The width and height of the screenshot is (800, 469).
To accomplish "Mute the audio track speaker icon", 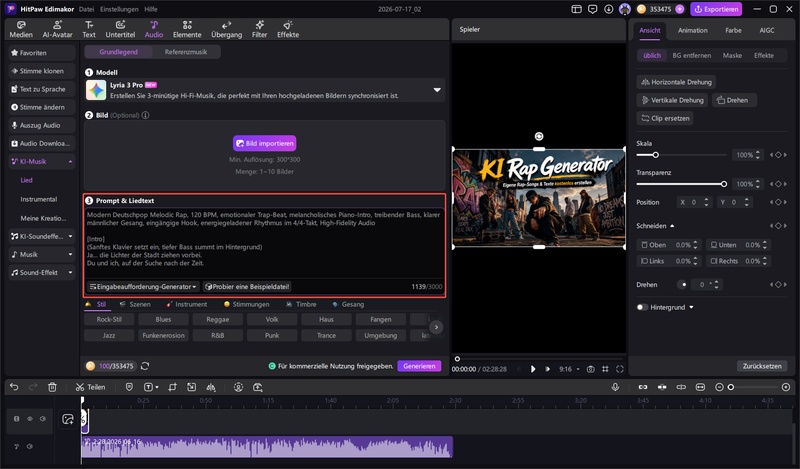I will [30, 447].
